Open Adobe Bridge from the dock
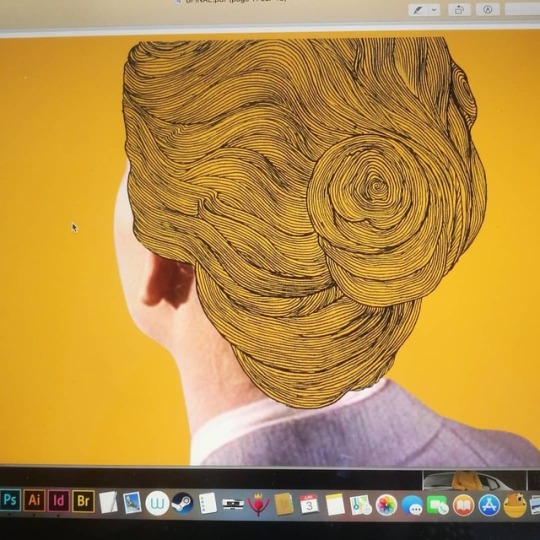Image resolution: width=540 pixels, height=540 pixels. click(83, 501)
